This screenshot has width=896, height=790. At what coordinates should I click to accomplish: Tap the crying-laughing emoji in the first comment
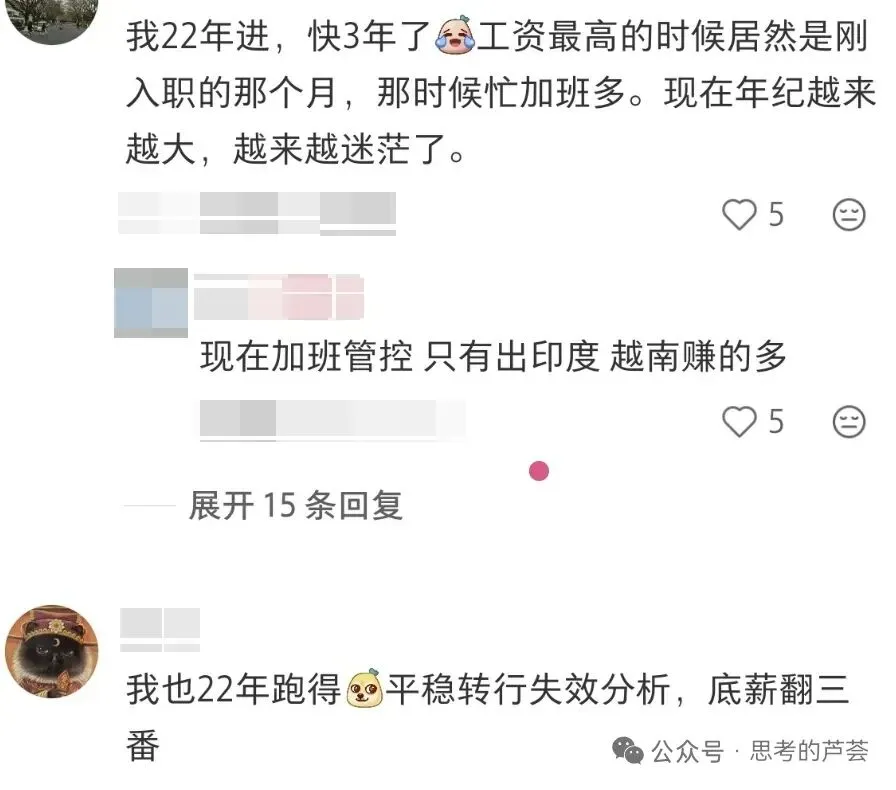coord(455,35)
